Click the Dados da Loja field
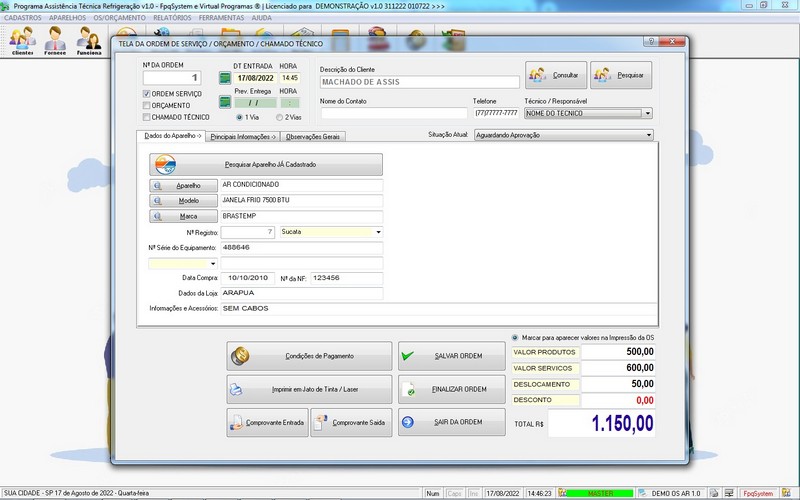 click(x=302, y=293)
